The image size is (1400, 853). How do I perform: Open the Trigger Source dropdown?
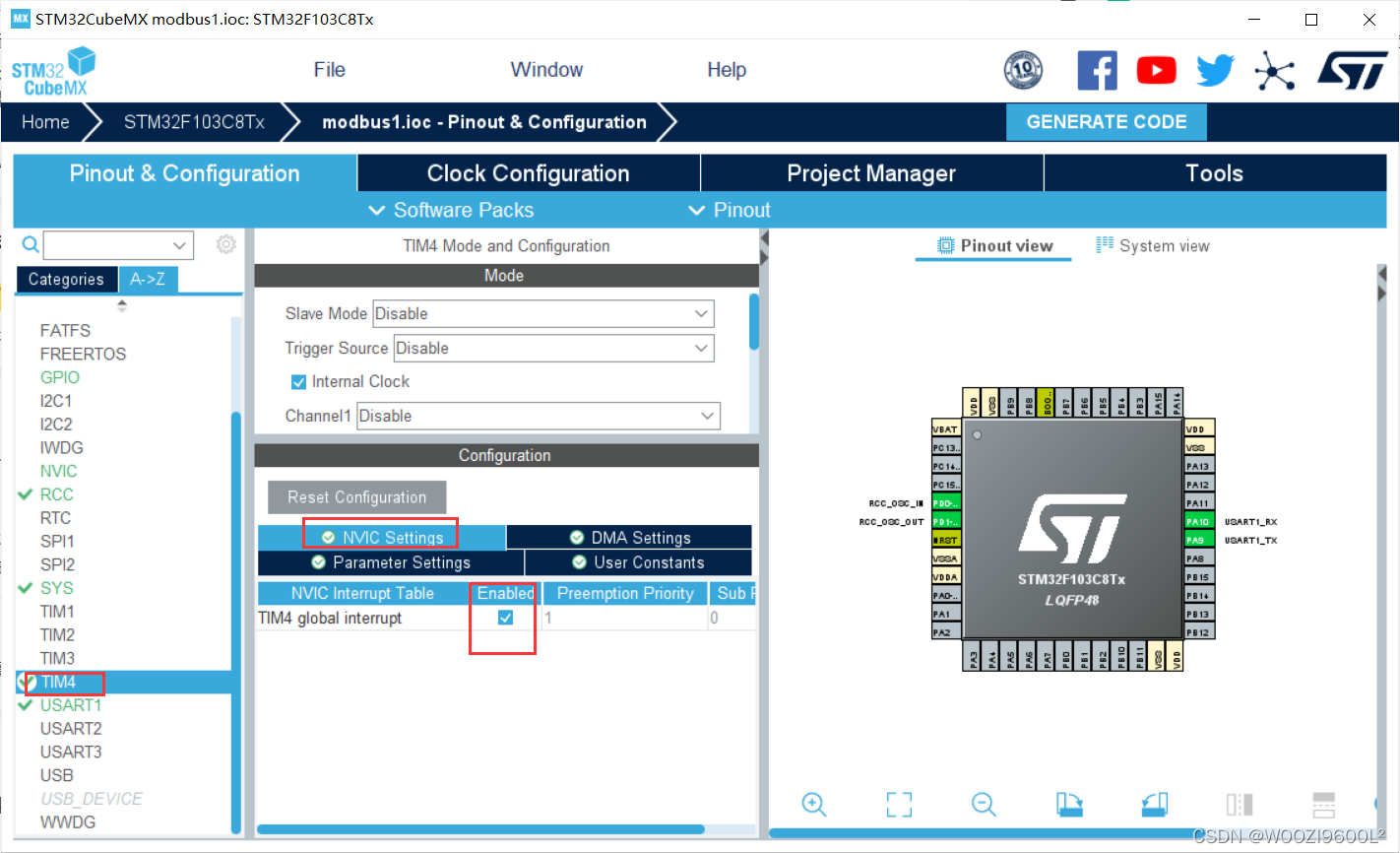click(x=553, y=349)
